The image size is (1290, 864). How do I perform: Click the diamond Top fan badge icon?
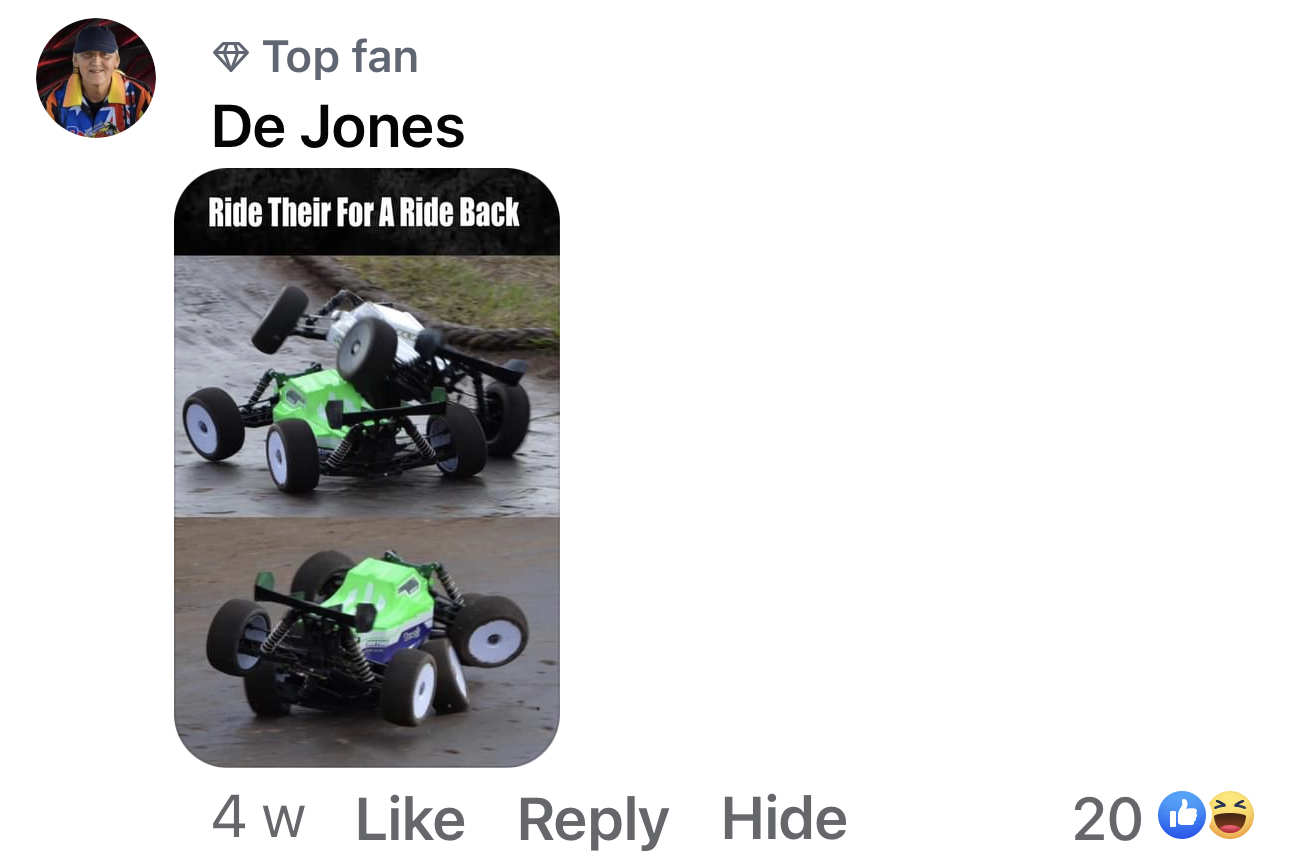231,57
